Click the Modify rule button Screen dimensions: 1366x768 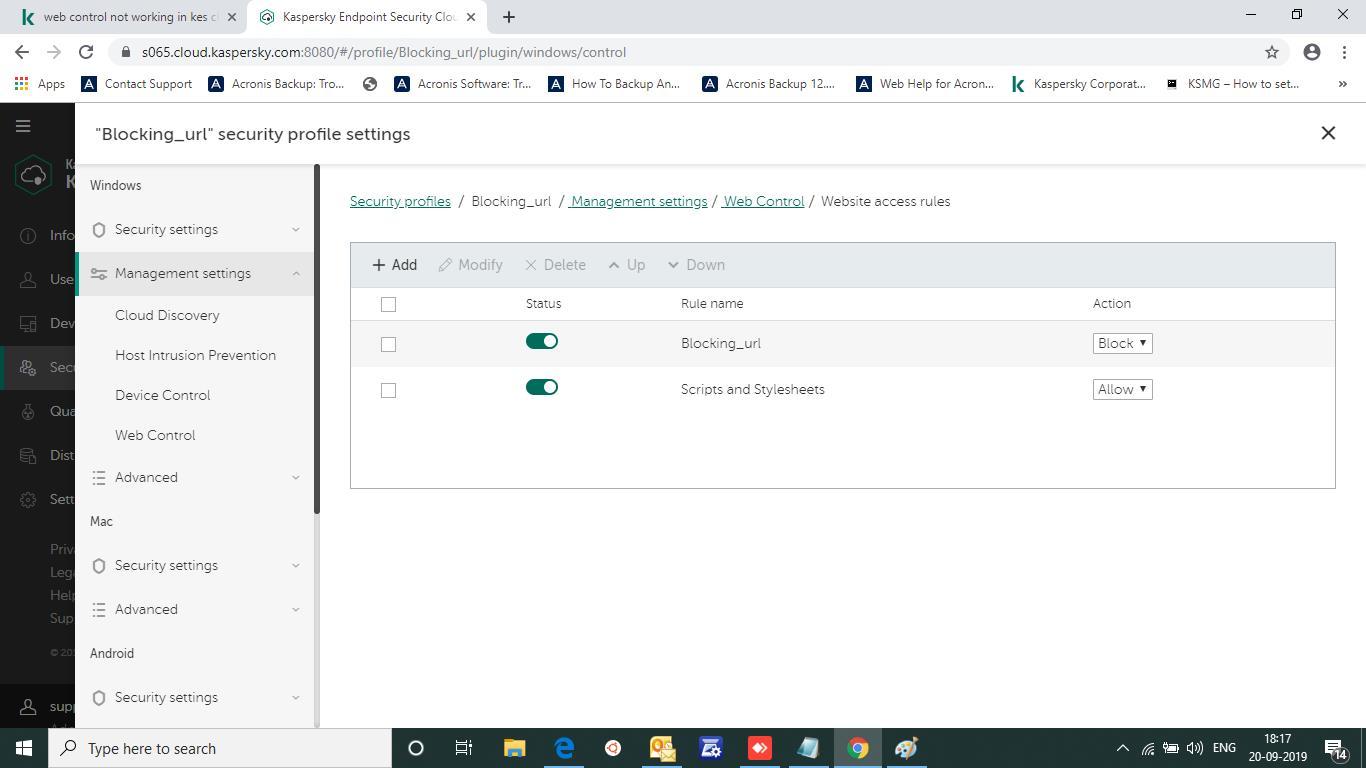click(470, 265)
